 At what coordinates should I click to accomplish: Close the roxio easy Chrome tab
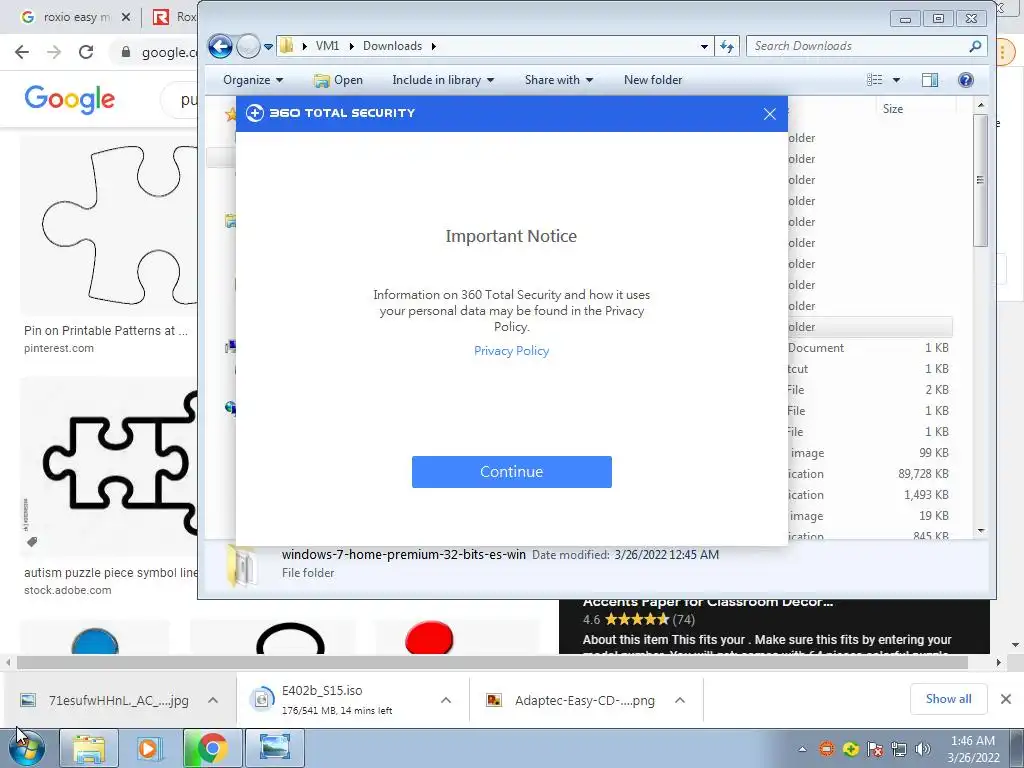(126, 17)
